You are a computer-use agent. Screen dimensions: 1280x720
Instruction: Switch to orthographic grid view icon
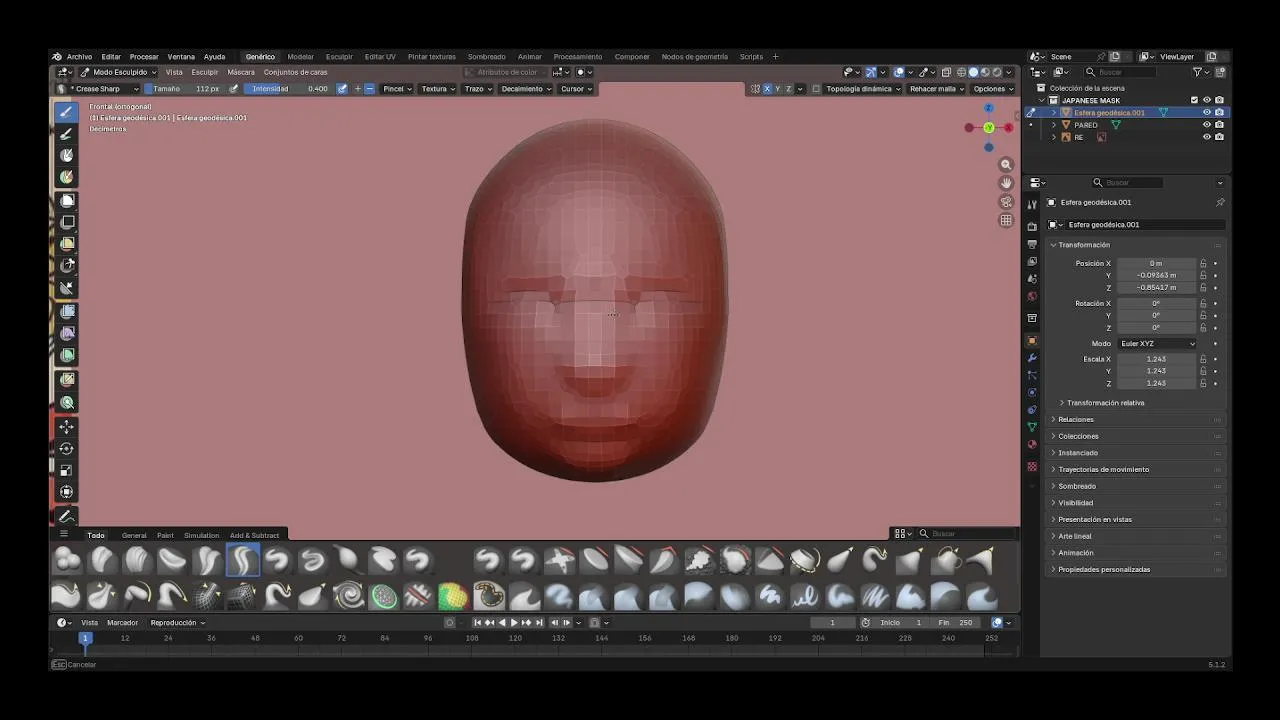tap(1006, 220)
